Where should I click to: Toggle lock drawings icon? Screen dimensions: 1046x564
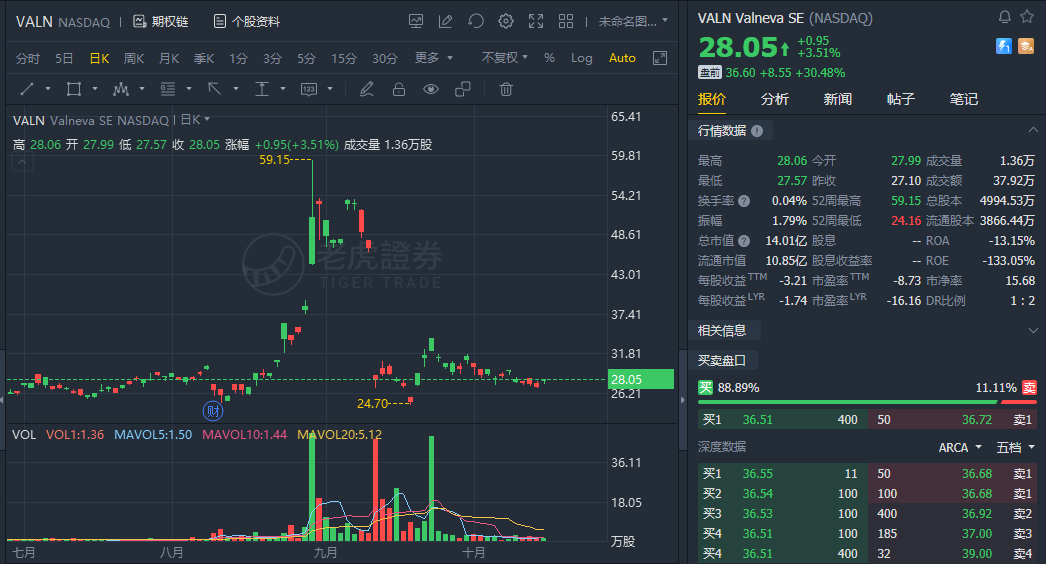tap(399, 89)
